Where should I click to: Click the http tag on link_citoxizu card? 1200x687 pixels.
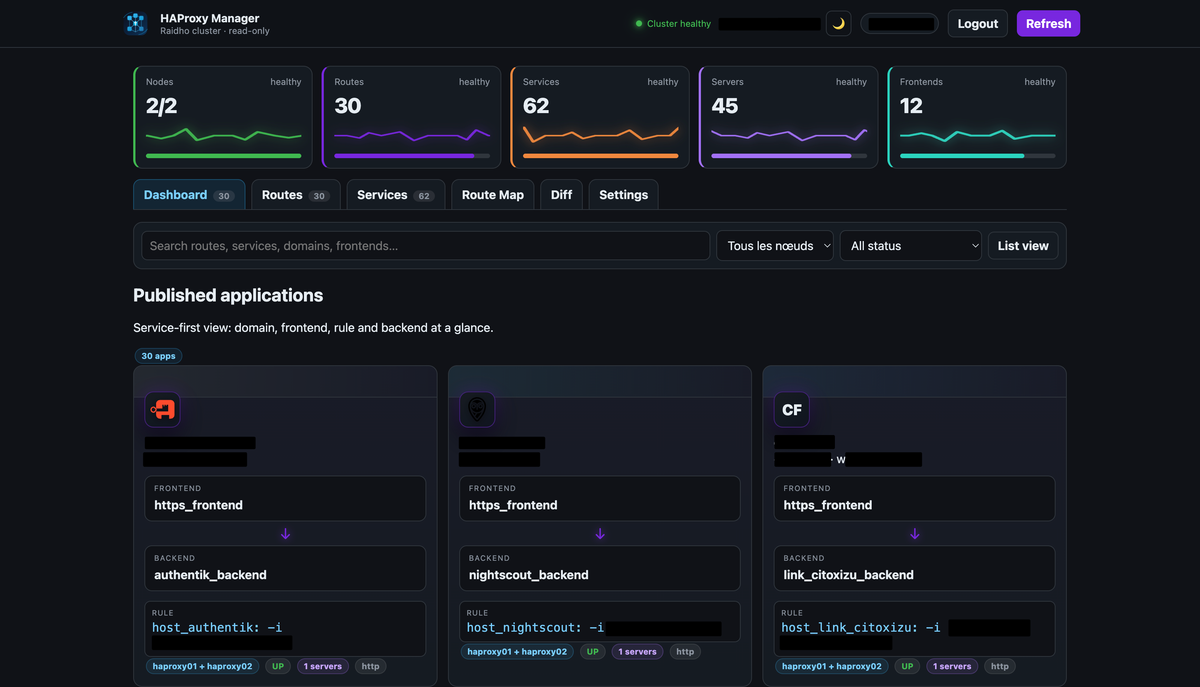tap(1000, 666)
